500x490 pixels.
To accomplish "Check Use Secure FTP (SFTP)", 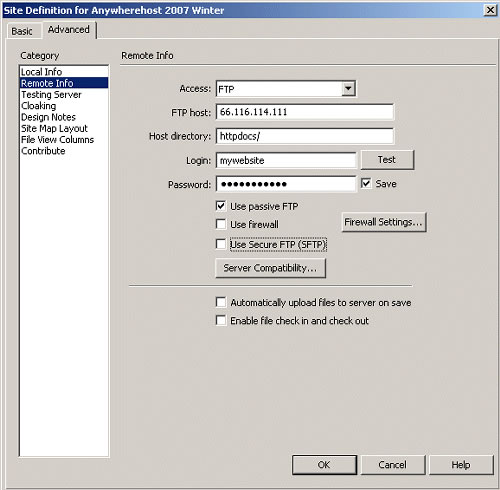I will pos(221,244).
